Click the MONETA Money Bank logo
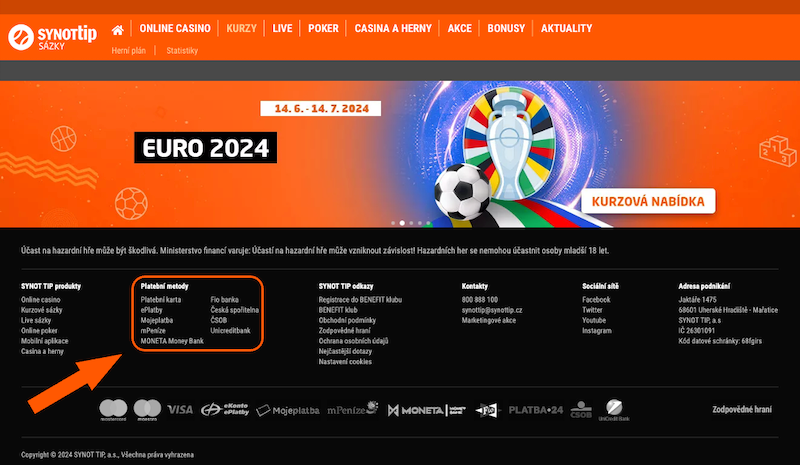 click(x=427, y=410)
